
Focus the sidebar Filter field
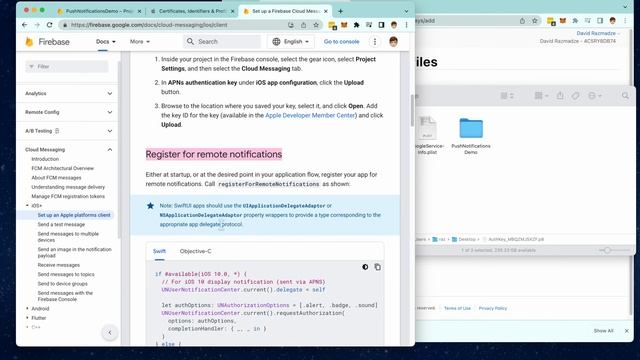(x=67, y=67)
